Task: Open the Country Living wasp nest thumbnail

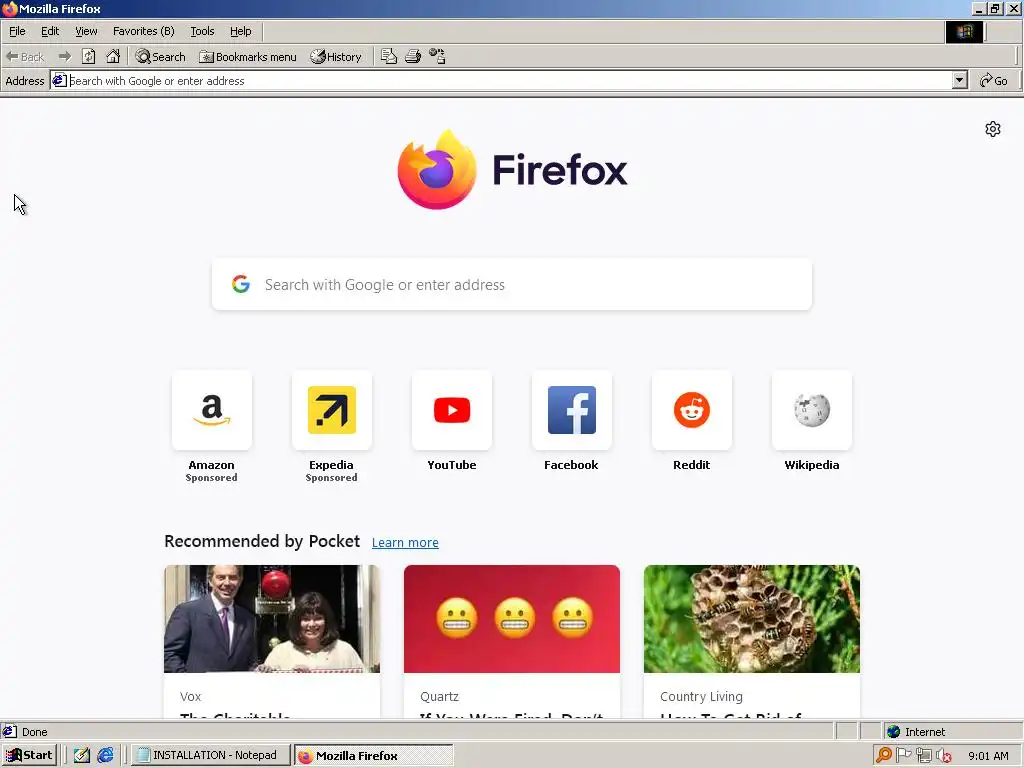Action: tap(752, 618)
